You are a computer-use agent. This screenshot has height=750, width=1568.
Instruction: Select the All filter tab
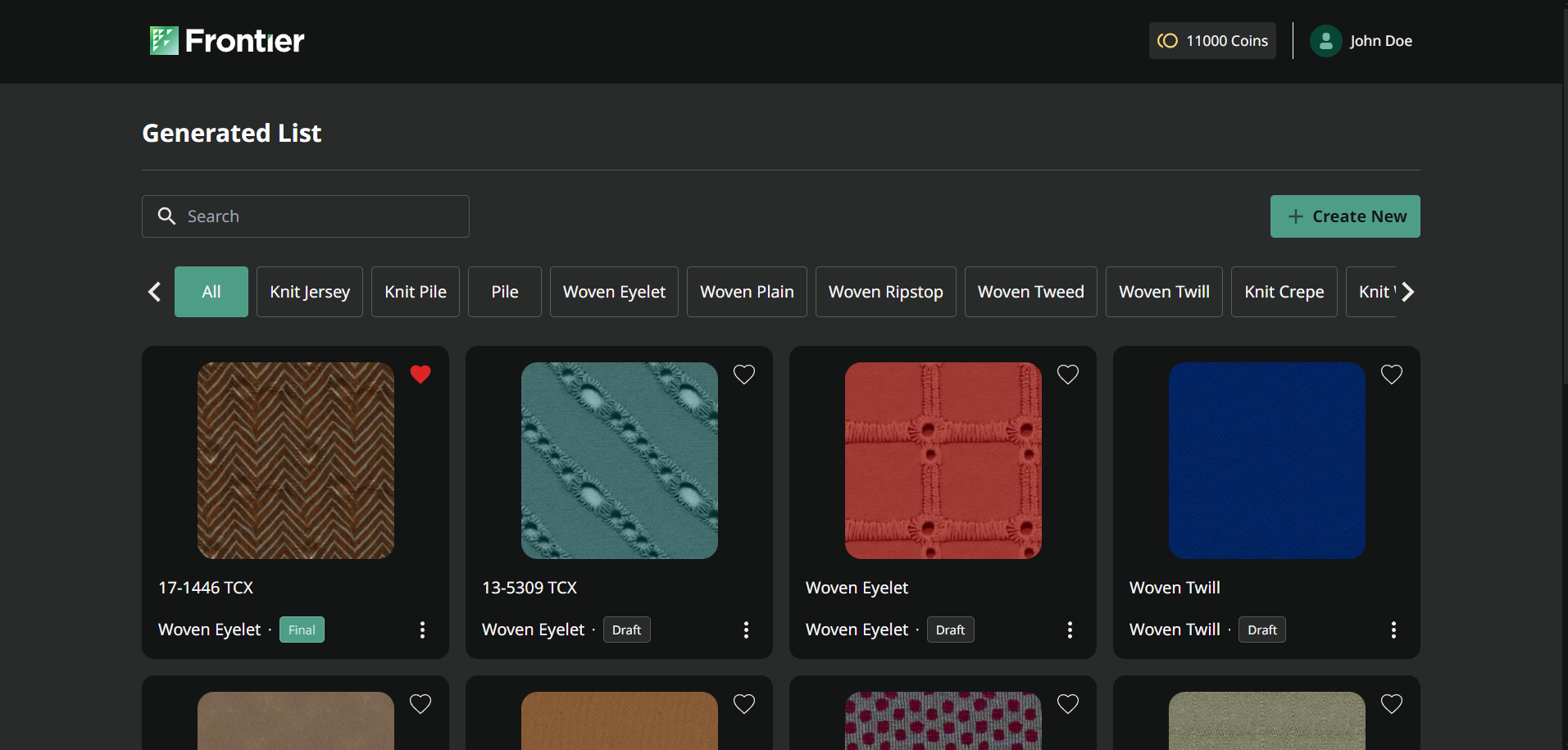click(211, 292)
